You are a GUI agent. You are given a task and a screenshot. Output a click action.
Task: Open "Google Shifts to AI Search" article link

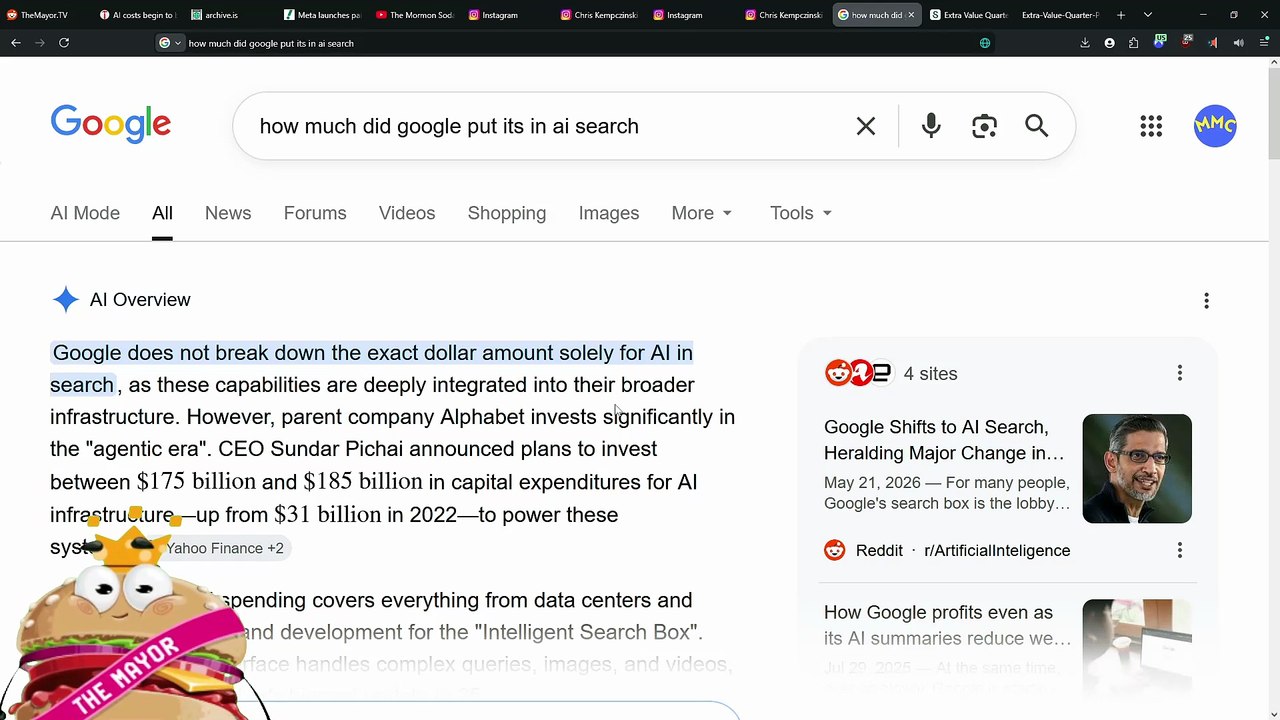944,440
